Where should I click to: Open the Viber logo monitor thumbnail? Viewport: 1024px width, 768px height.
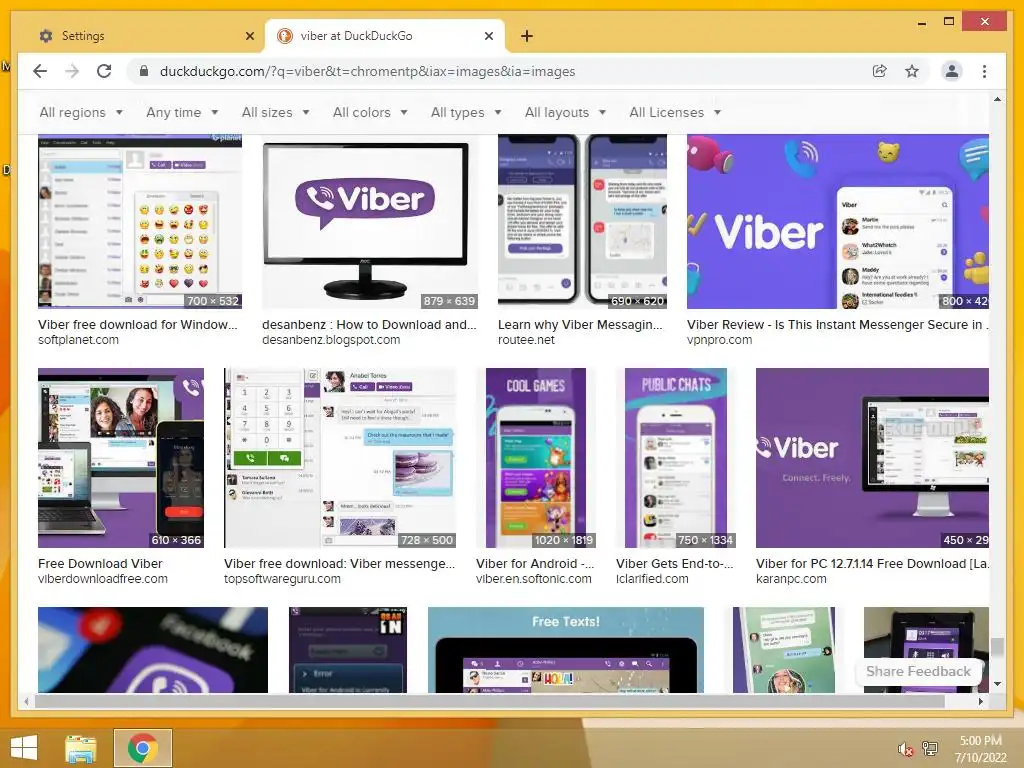click(369, 221)
